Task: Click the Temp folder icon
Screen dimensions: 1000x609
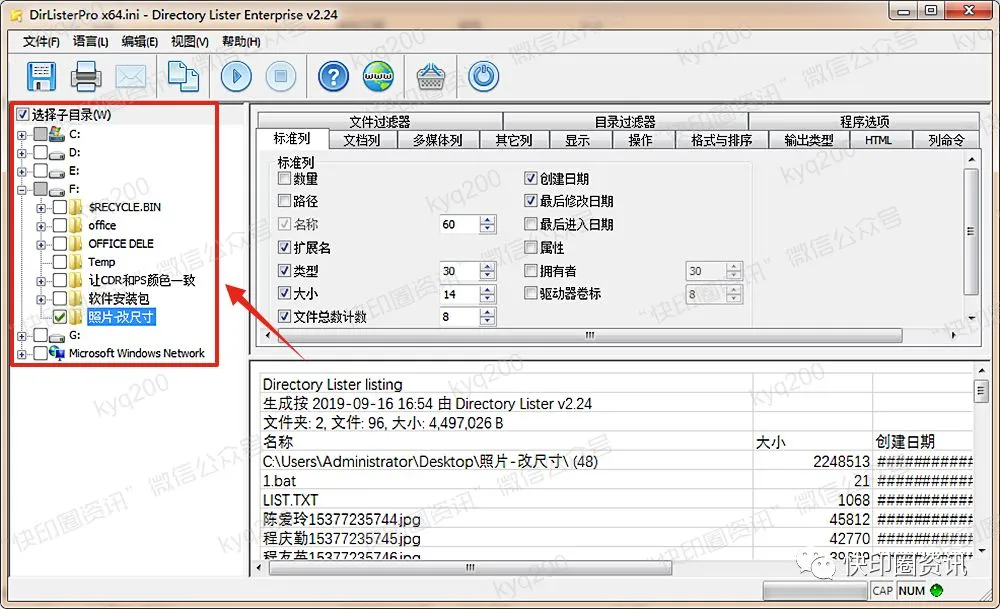Action: [x=77, y=262]
